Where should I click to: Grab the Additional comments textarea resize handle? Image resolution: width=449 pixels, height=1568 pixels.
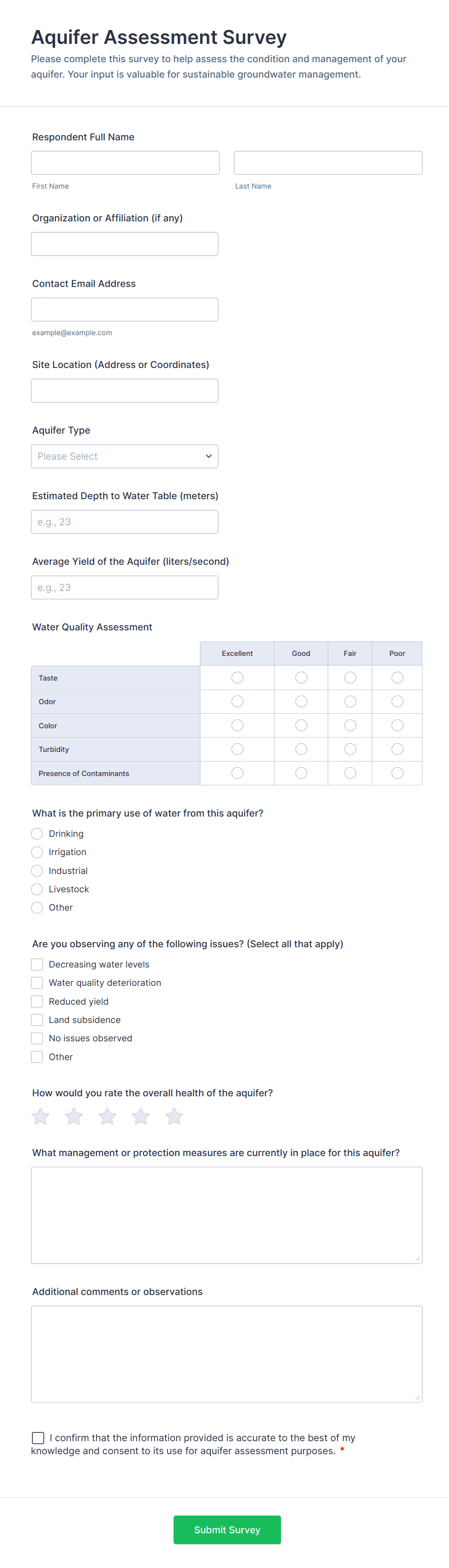tap(417, 1398)
